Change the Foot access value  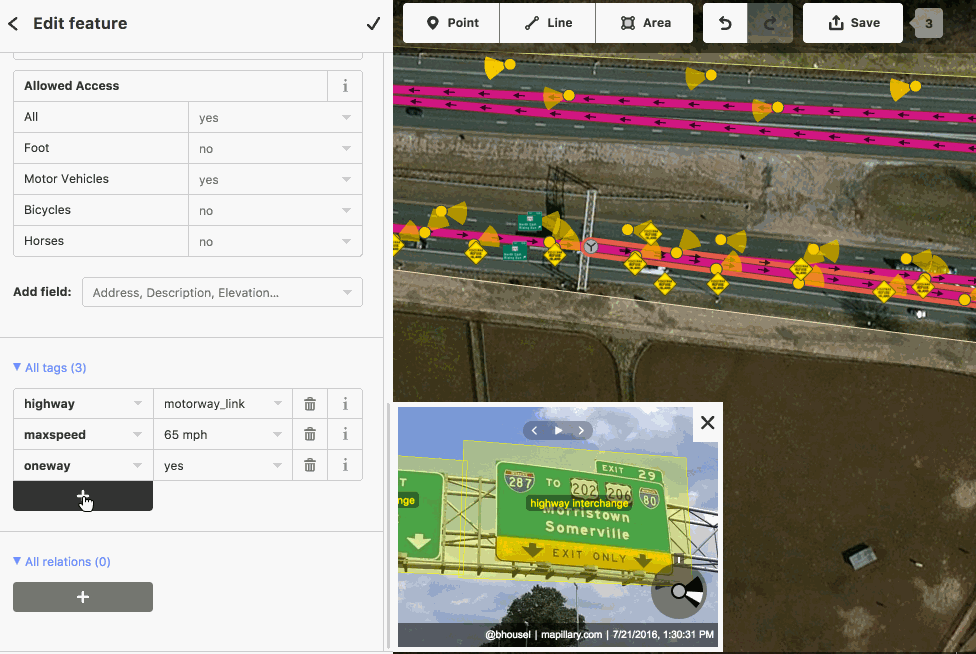tap(275, 148)
